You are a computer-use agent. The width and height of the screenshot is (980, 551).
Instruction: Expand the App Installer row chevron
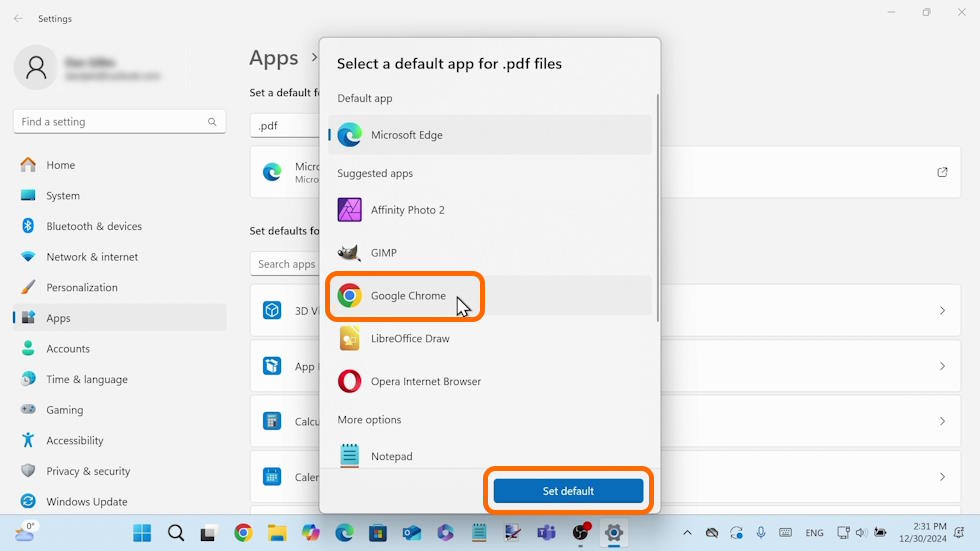coord(942,366)
